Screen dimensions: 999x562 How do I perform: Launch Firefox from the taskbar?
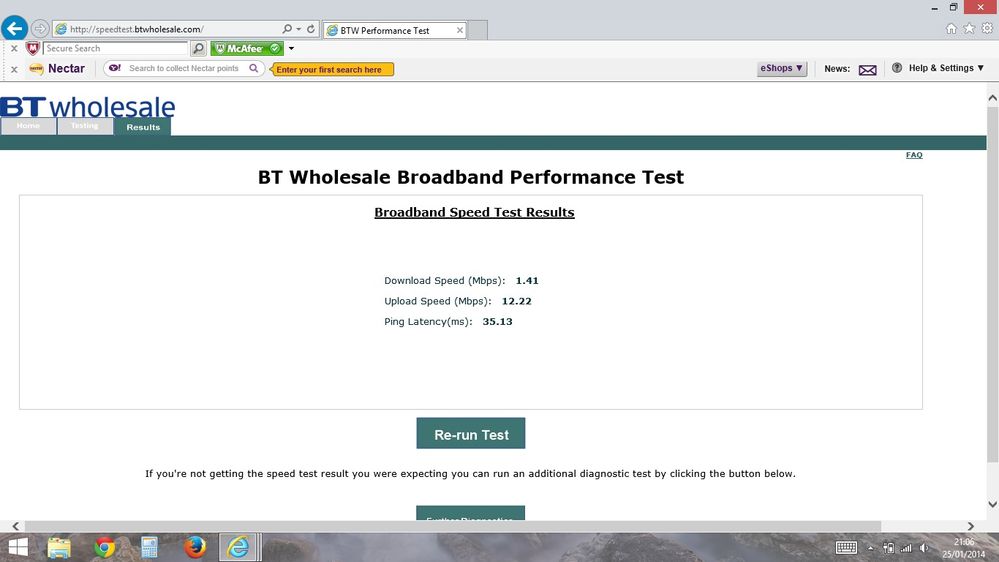(195, 547)
